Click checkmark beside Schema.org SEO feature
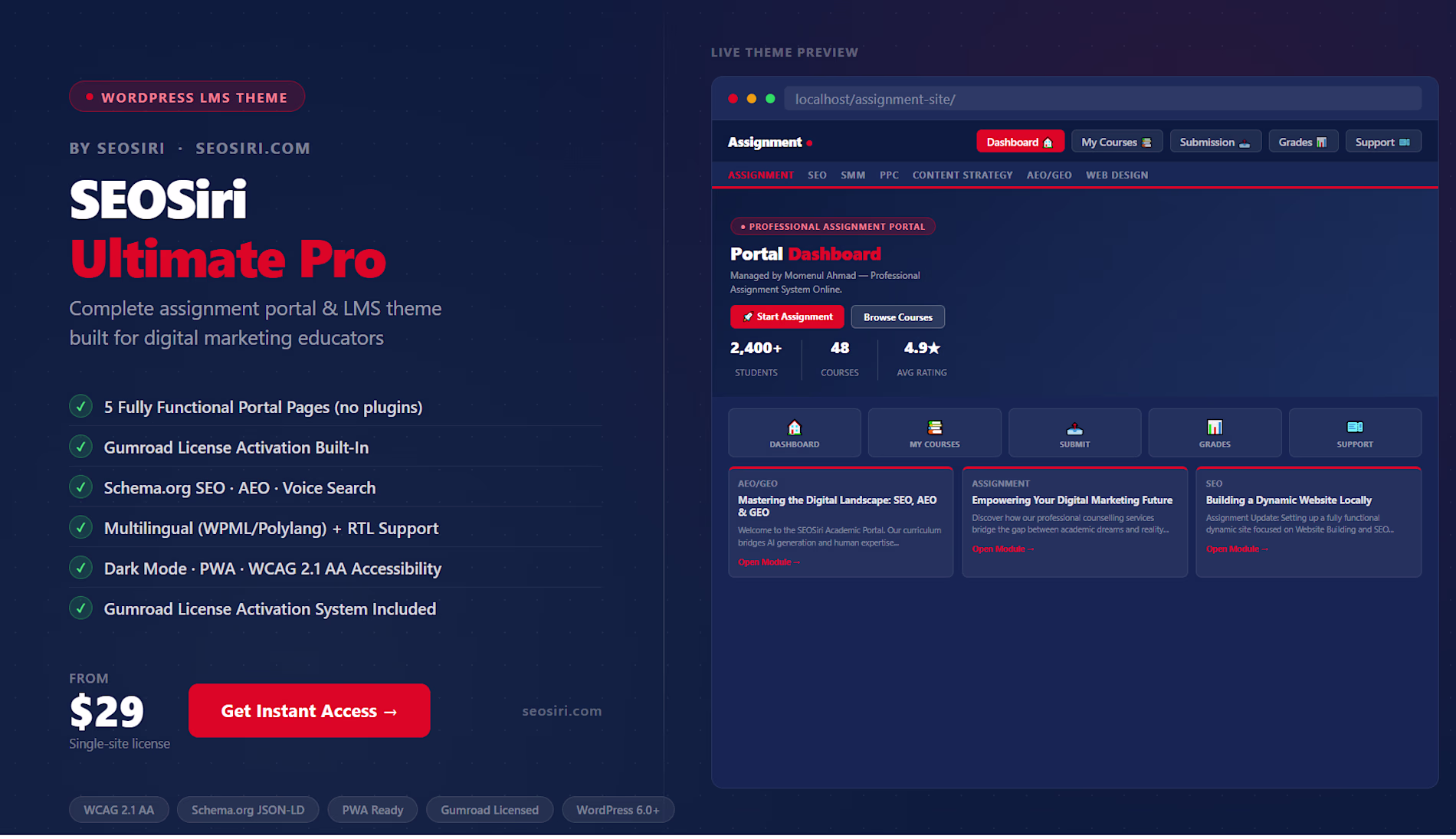Viewport: 1456px width, 839px height. (x=80, y=487)
